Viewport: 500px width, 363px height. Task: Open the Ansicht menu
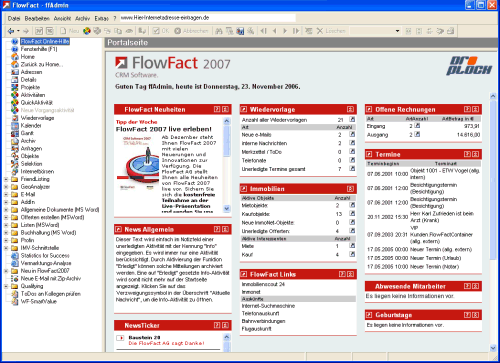[62, 18]
